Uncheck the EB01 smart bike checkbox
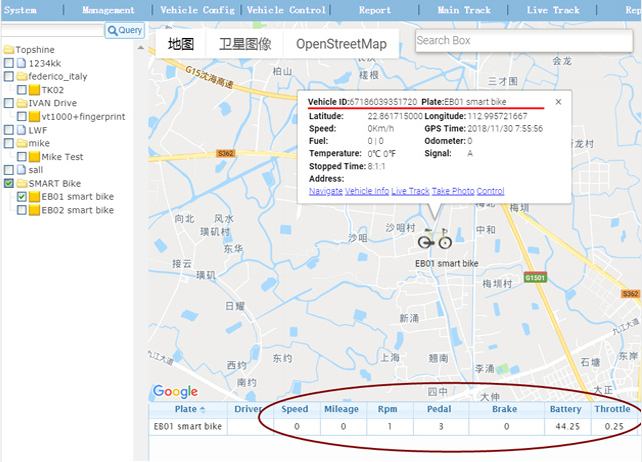This screenshot has height=462, width=642. [x=22, y=197]
